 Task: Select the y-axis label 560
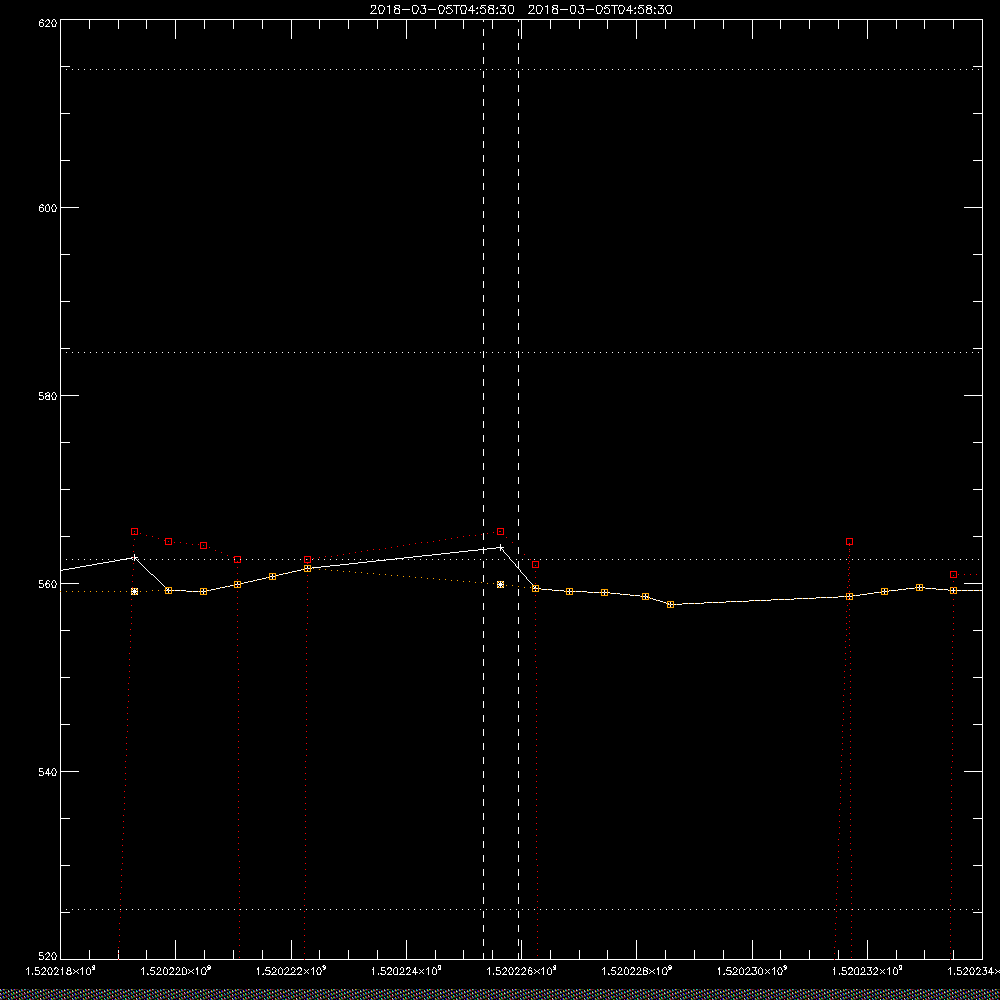pos(48,584)
